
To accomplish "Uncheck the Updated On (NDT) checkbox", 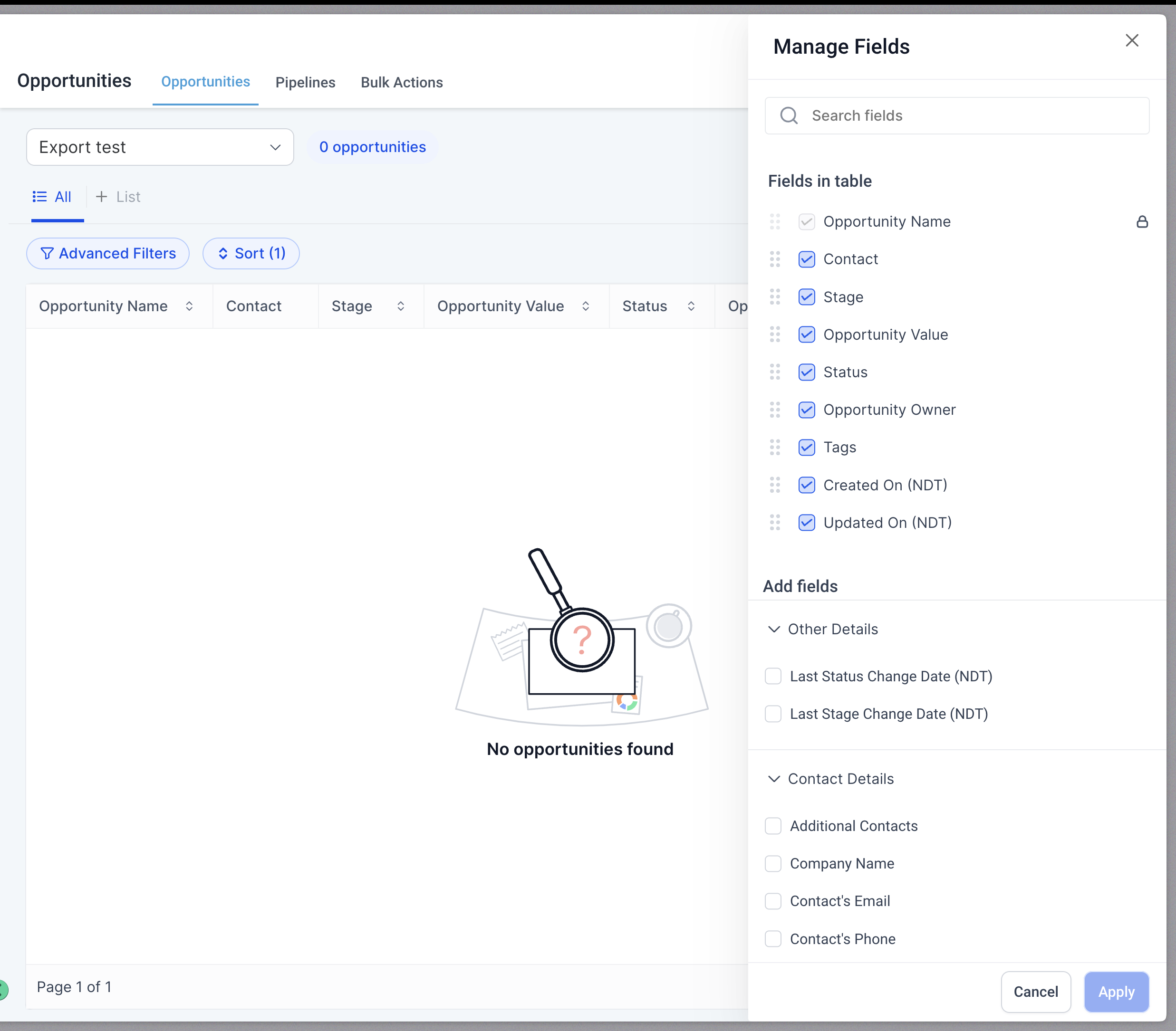I will (x=806, y=523).
